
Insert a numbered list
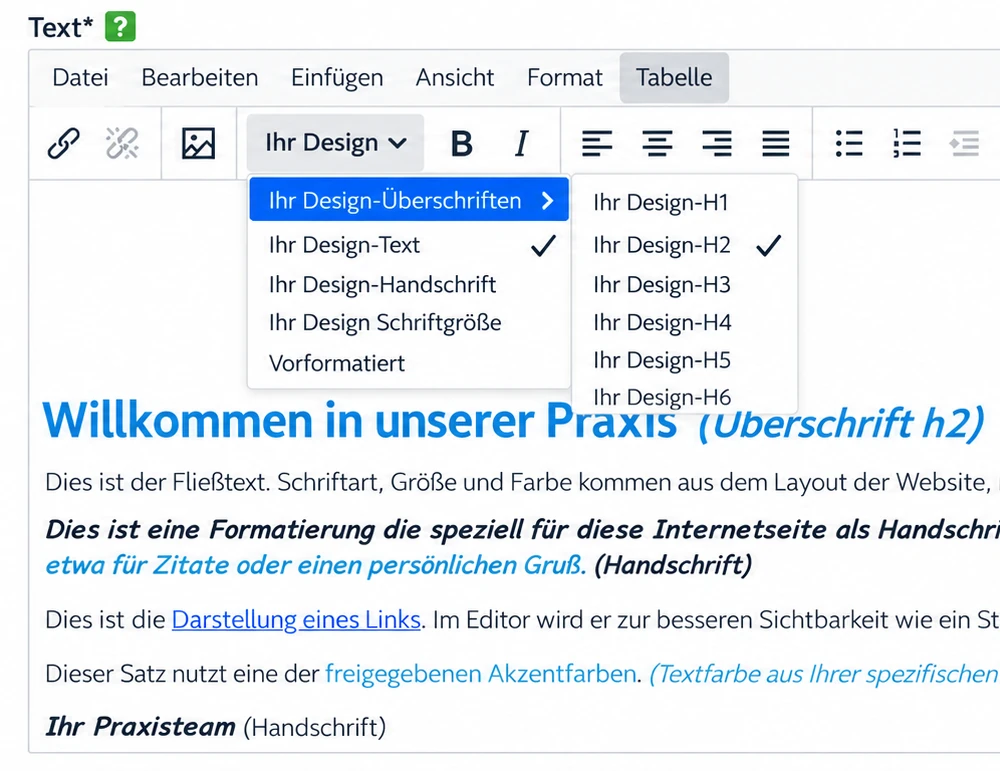pyautogui.click(x=906, y=143)
